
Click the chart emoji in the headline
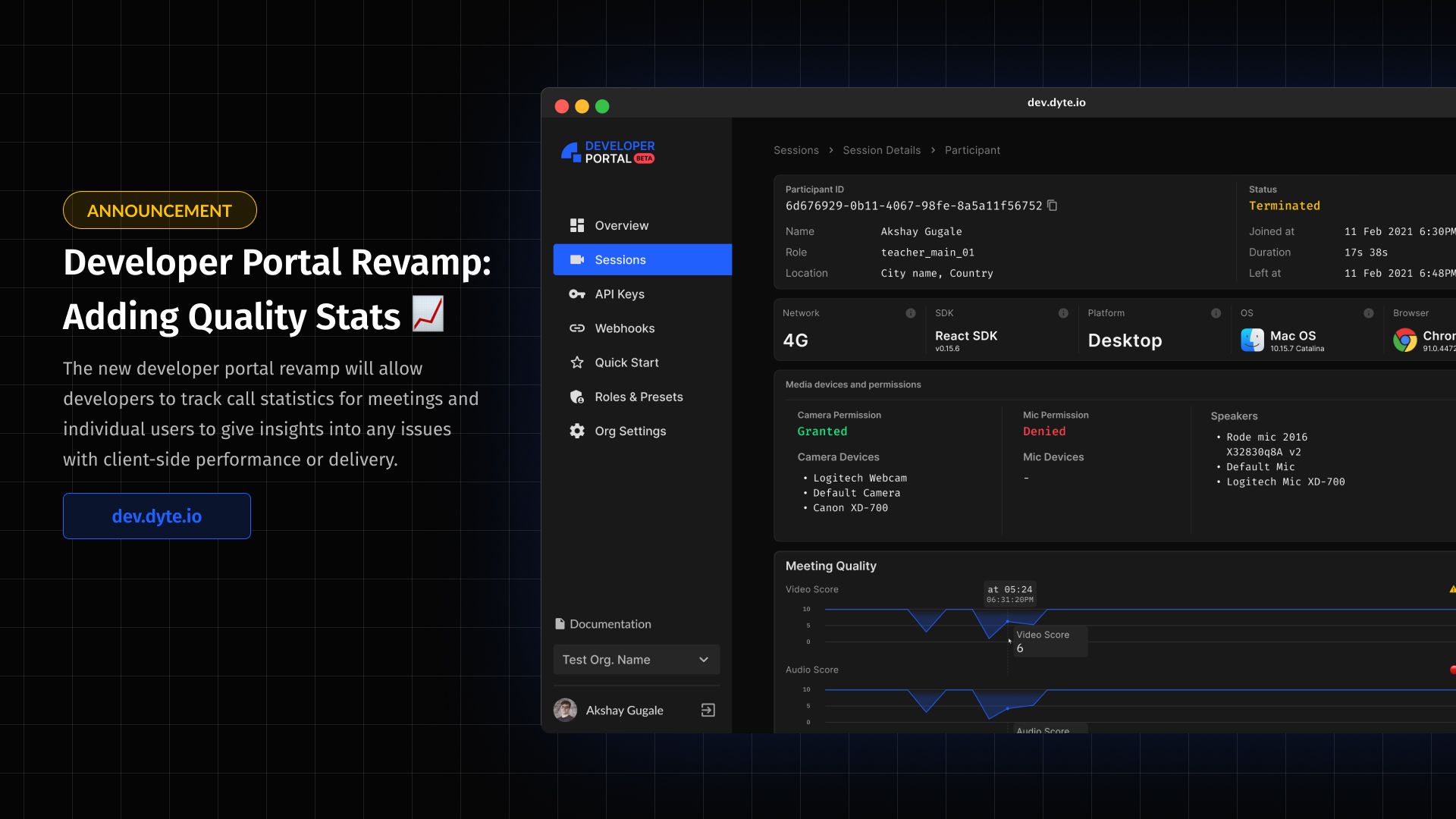pyautogui.click(x=428, y=314)
